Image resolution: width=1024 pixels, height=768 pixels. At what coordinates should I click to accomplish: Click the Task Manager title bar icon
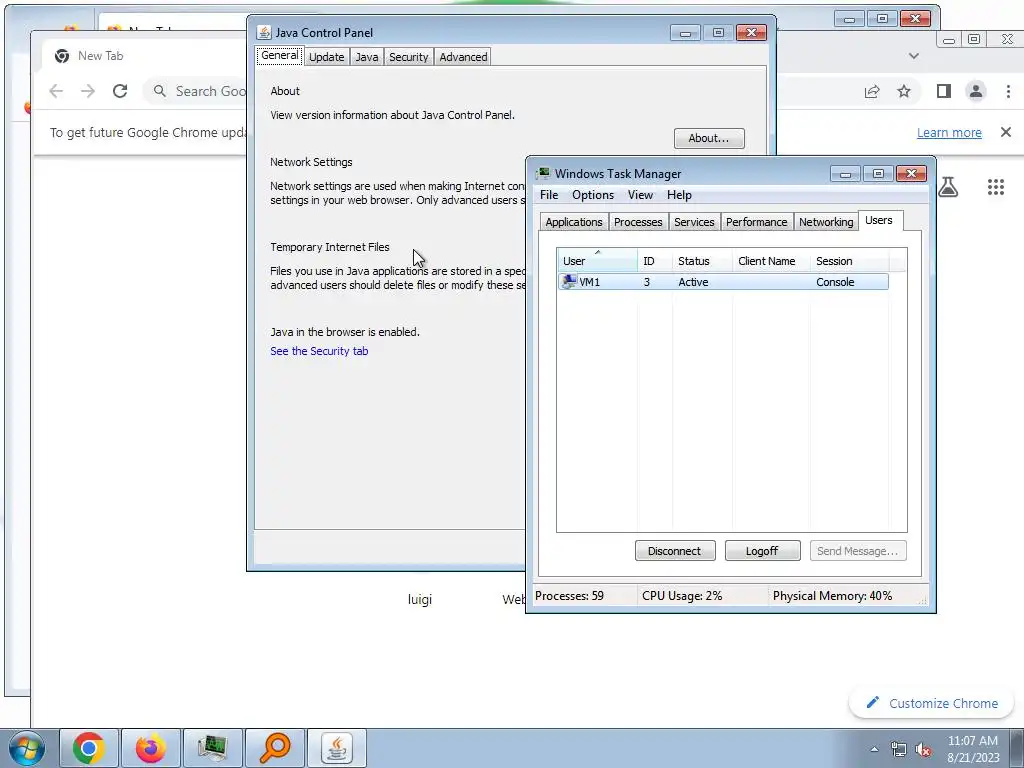click(x=543, y=174)
